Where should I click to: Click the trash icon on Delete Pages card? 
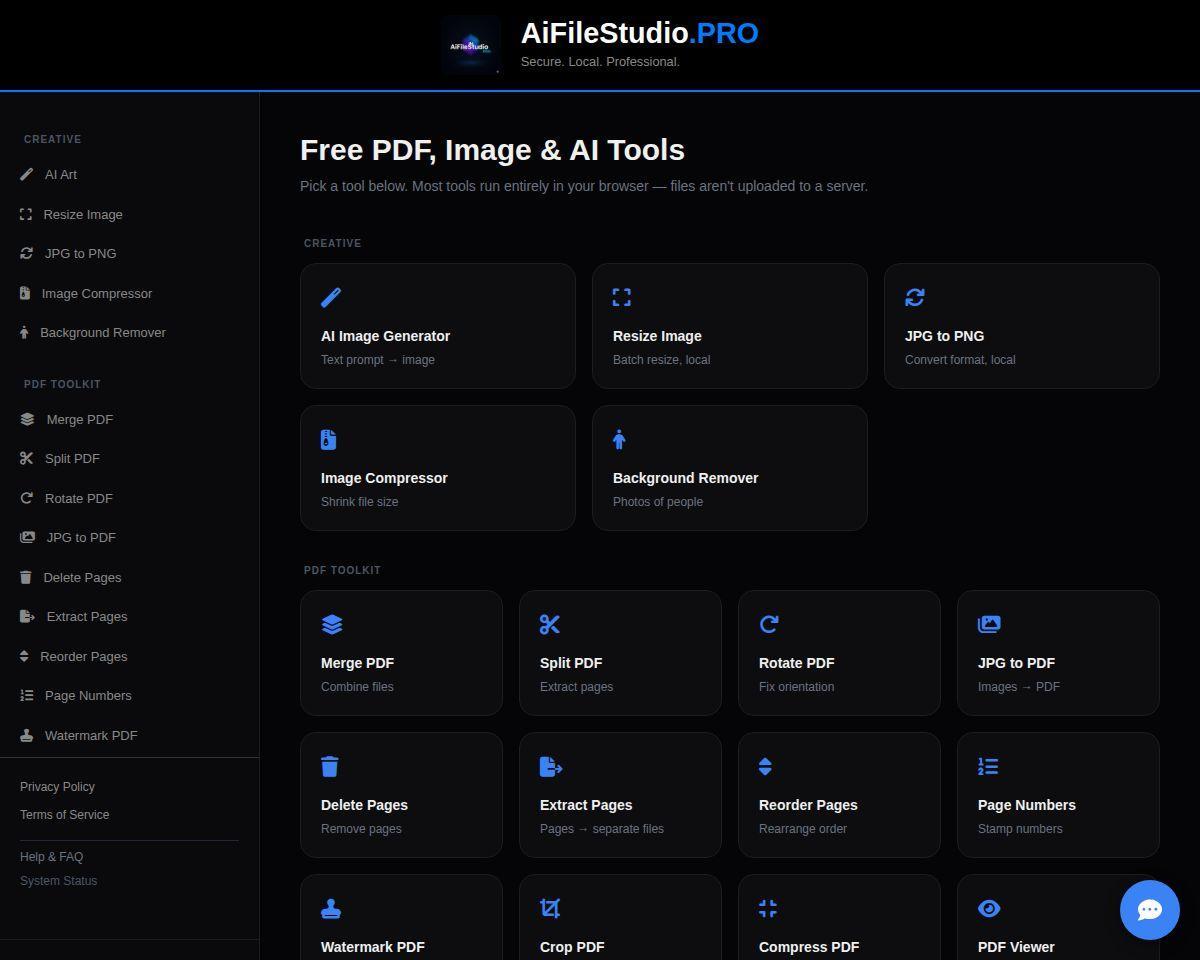click(x=330, y=766)
